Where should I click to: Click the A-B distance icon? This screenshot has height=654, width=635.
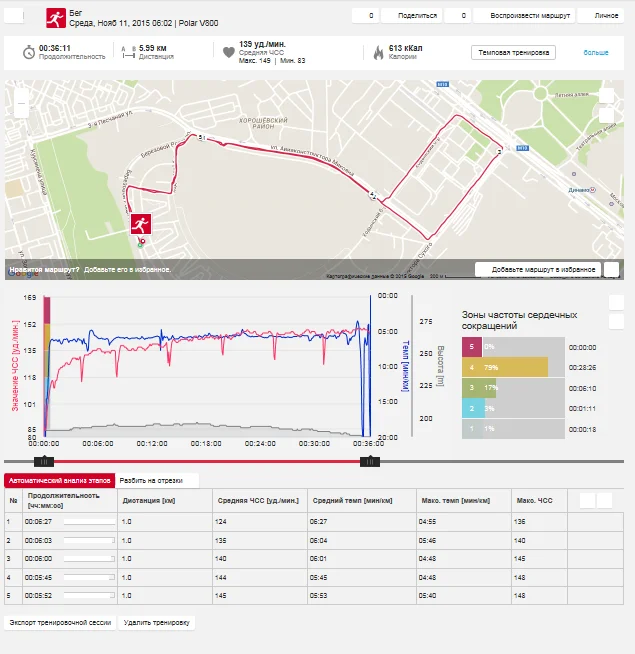click(129, 52)
